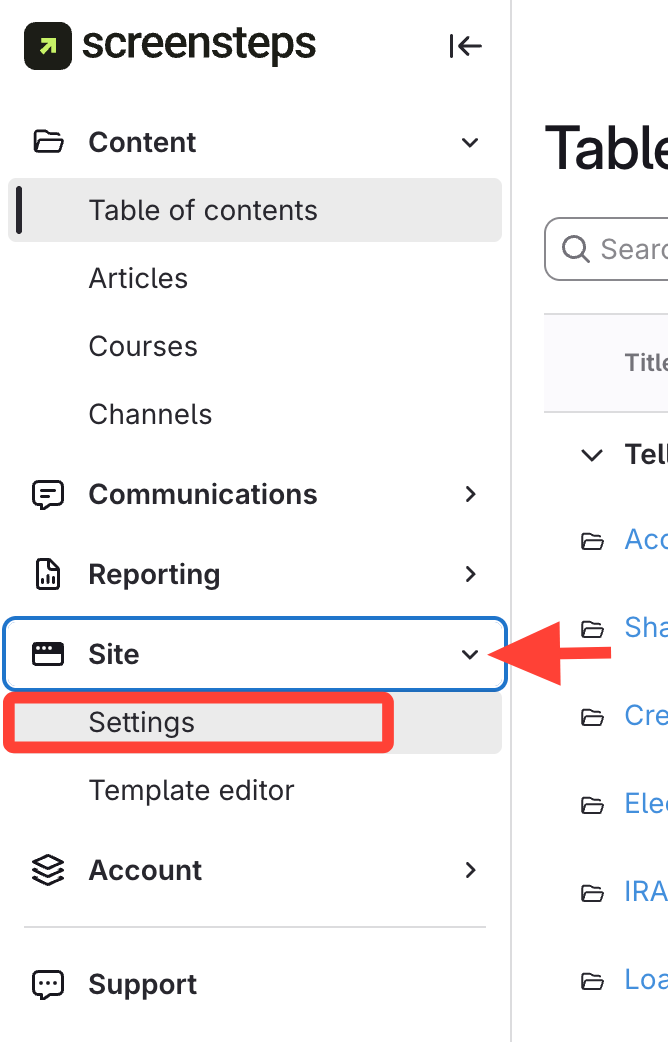Open Site Settings in the sidebar

tap(142, 722)
